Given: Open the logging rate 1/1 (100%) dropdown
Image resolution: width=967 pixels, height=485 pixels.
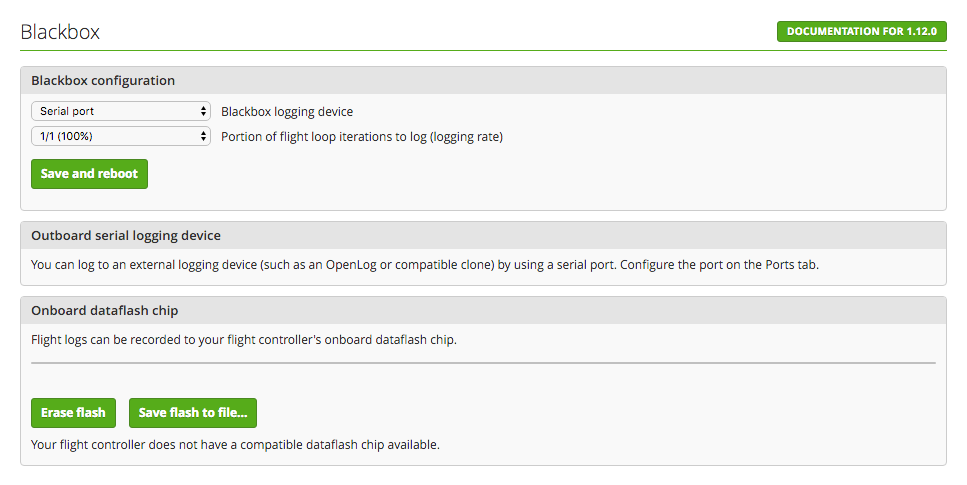Looking at the screenshot, I should (120, 136).
